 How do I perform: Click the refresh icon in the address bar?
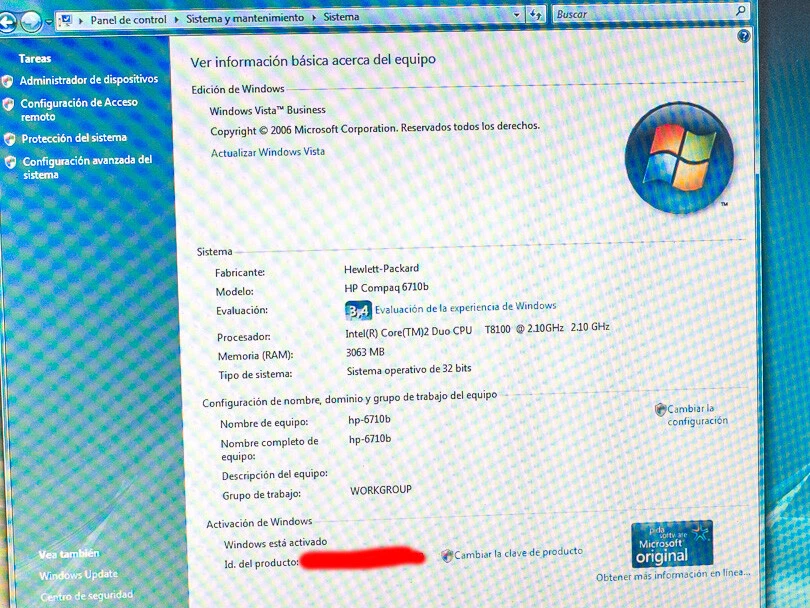pos(537,14)
